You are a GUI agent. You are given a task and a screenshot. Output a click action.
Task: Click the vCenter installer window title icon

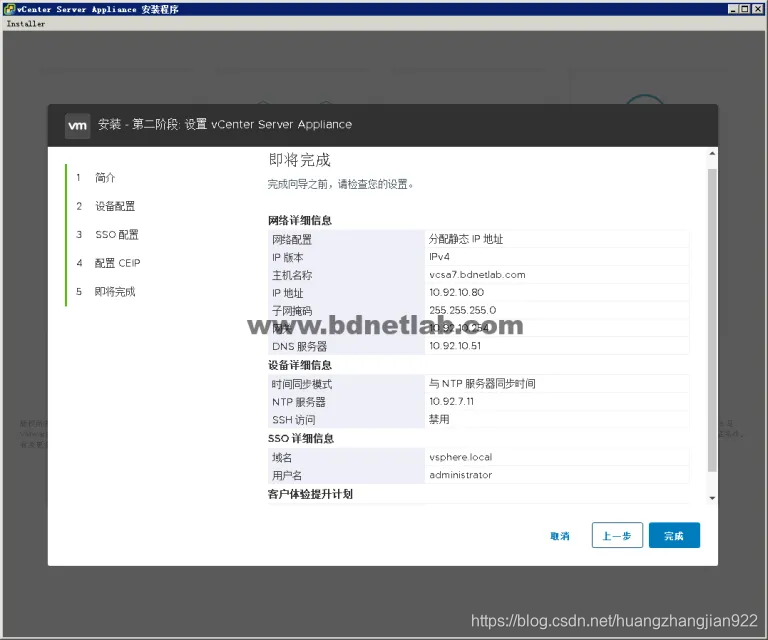coord(9,9)
